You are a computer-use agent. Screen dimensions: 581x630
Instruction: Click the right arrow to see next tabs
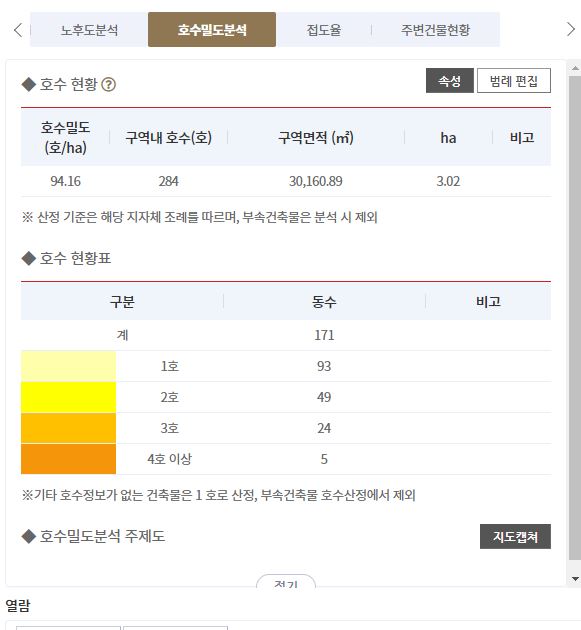click(x=571, y=29)
